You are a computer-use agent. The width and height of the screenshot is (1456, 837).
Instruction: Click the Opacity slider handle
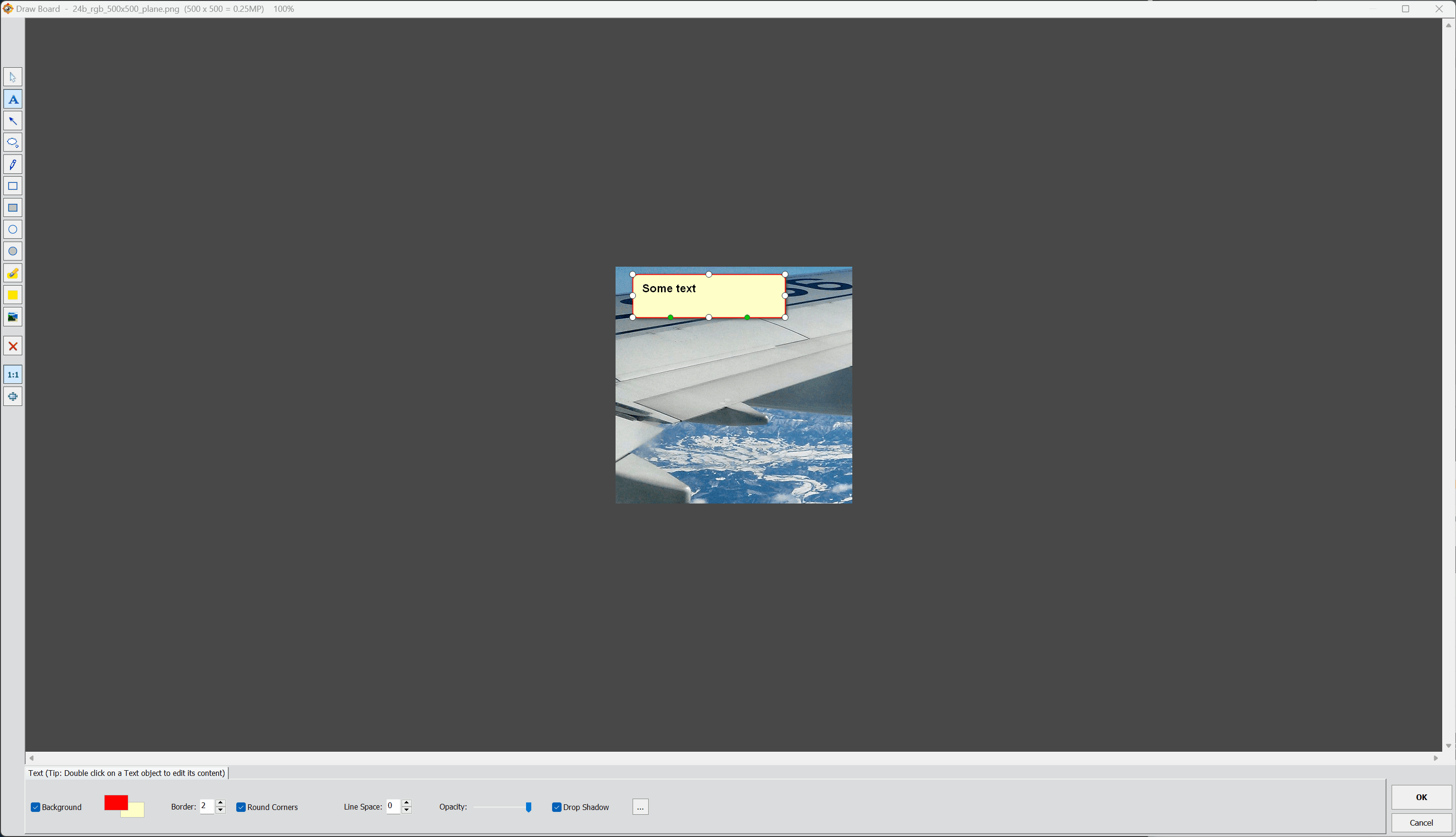[x=528, y=807]
